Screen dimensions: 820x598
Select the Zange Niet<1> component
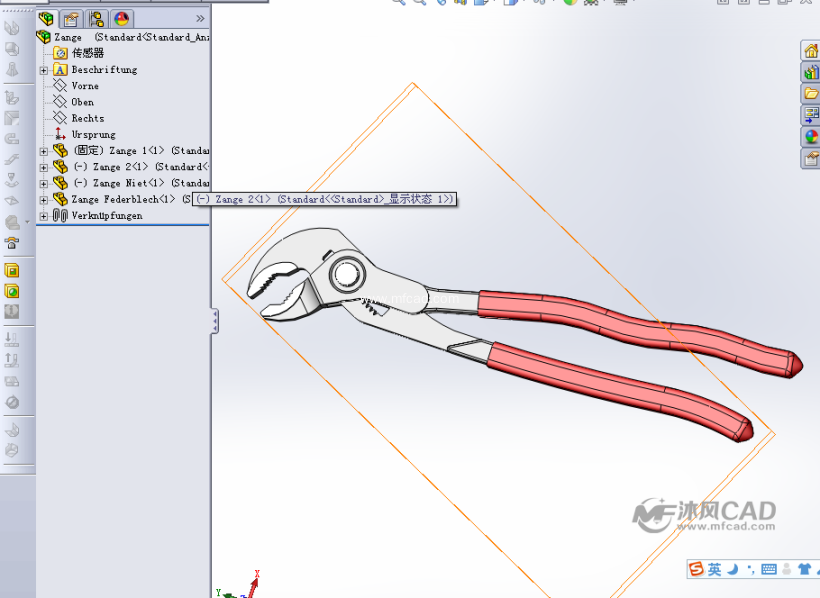pyautogui.click(x=120, y=183)
